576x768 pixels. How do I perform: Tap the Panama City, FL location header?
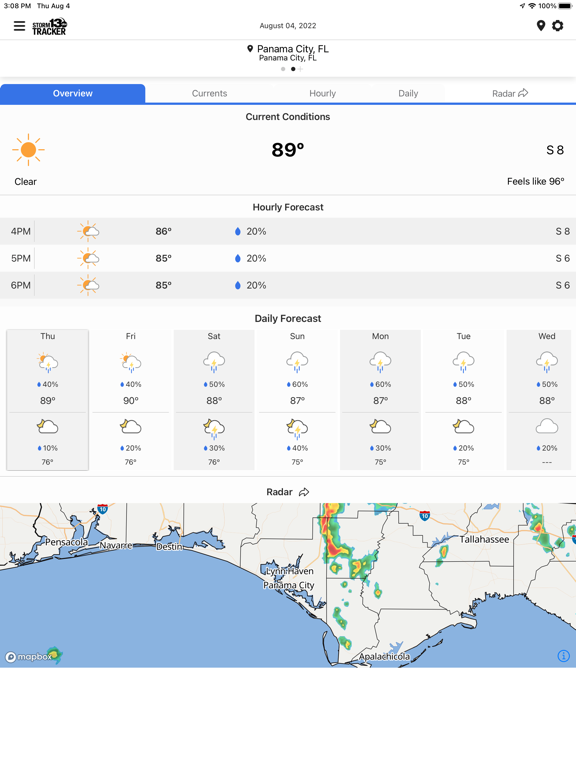point(288,52)
